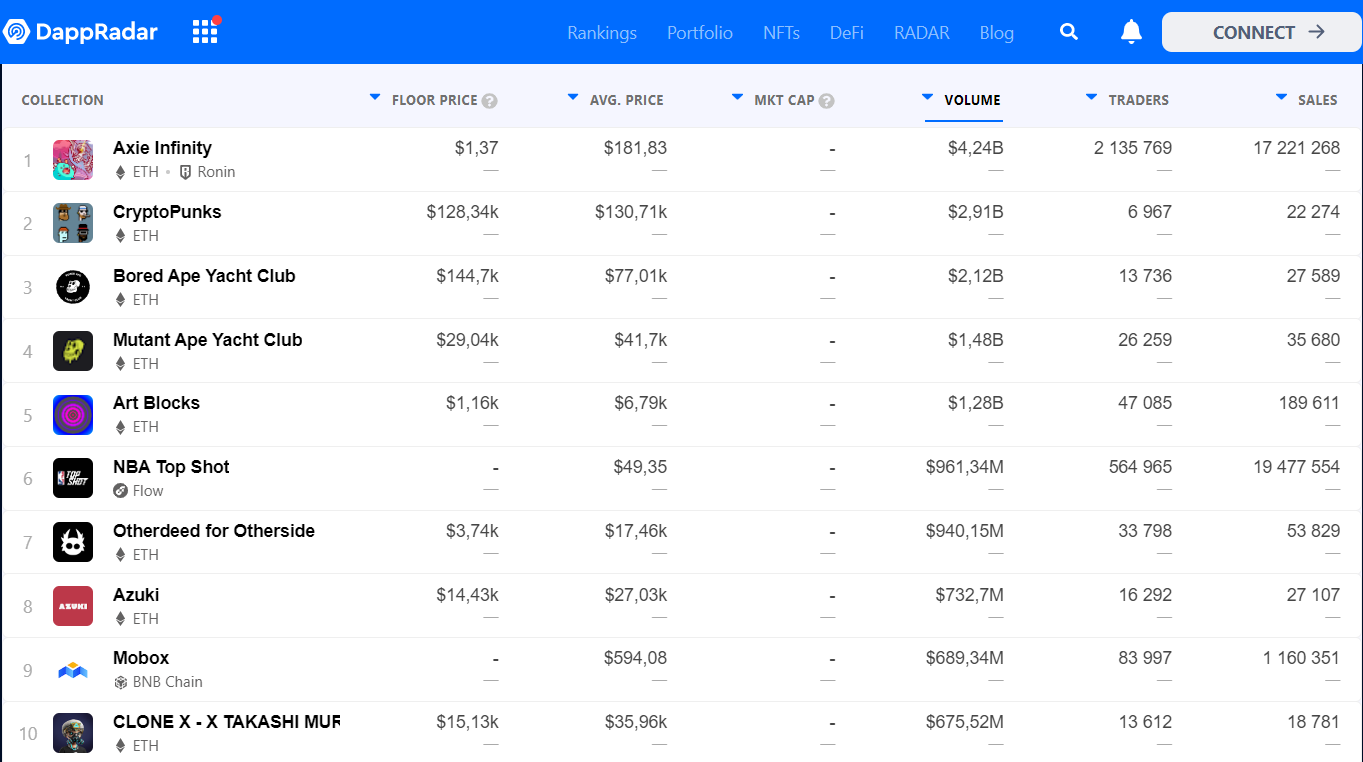Click the Axie Infinity collection thumbnail
The height and width of the screenshot is (762, 1363).
tap(73, 160)
